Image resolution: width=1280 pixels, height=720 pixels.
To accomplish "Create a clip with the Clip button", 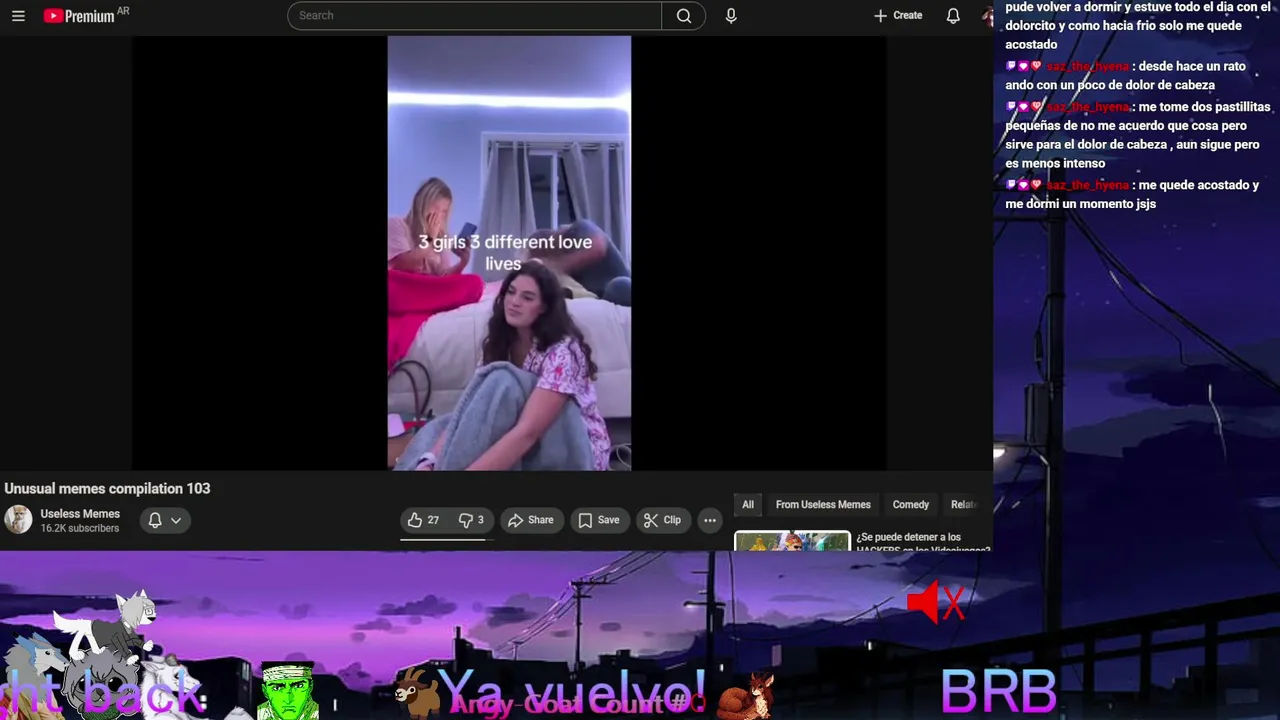I will [x=662, y=520].
